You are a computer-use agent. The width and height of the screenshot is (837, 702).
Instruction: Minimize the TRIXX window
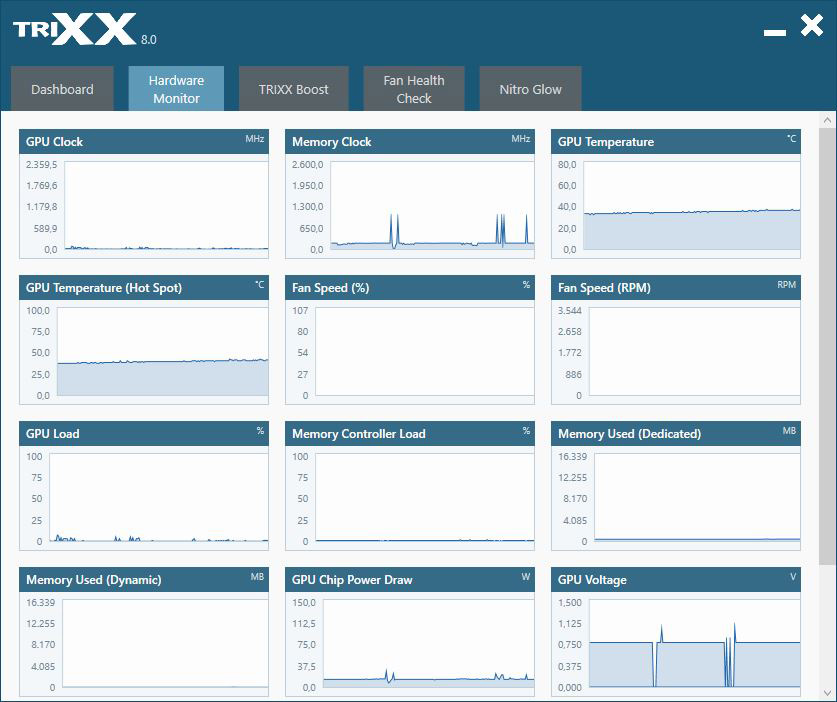pos(775,33)
